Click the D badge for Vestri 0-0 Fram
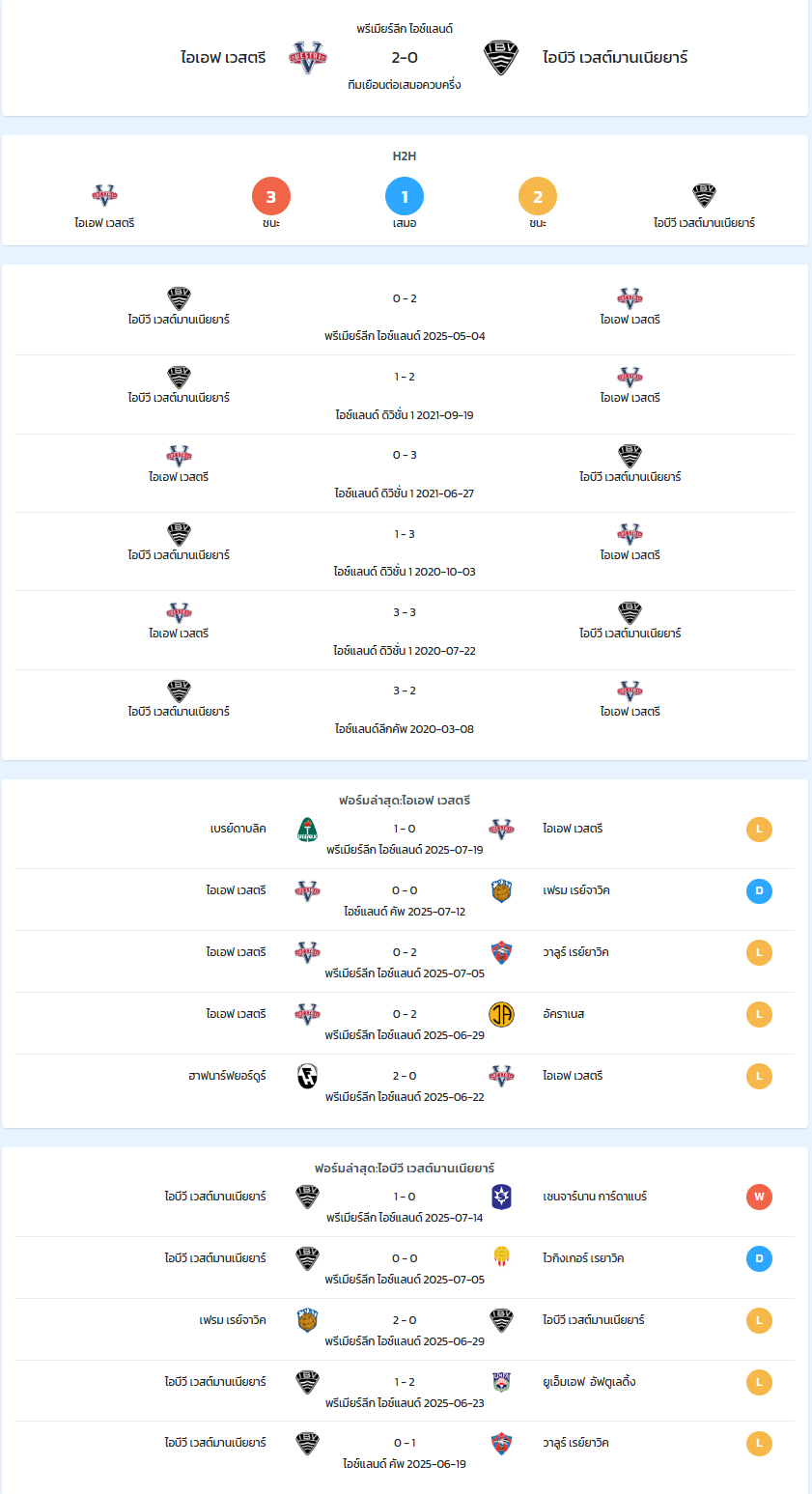This screenshot has width=812, height=1494. click(x=759, y=891)
